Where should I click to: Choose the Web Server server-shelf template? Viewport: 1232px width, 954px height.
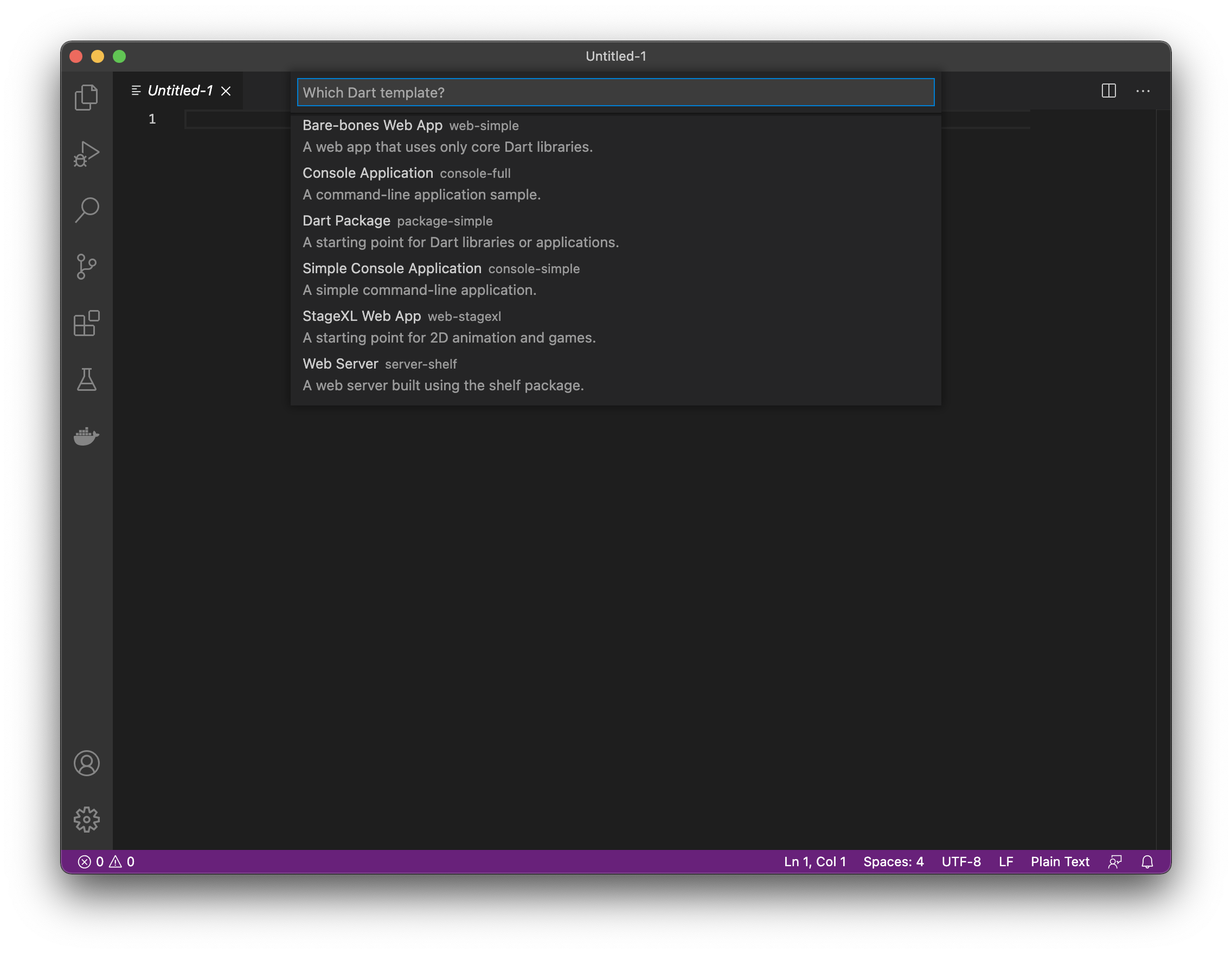615,375
